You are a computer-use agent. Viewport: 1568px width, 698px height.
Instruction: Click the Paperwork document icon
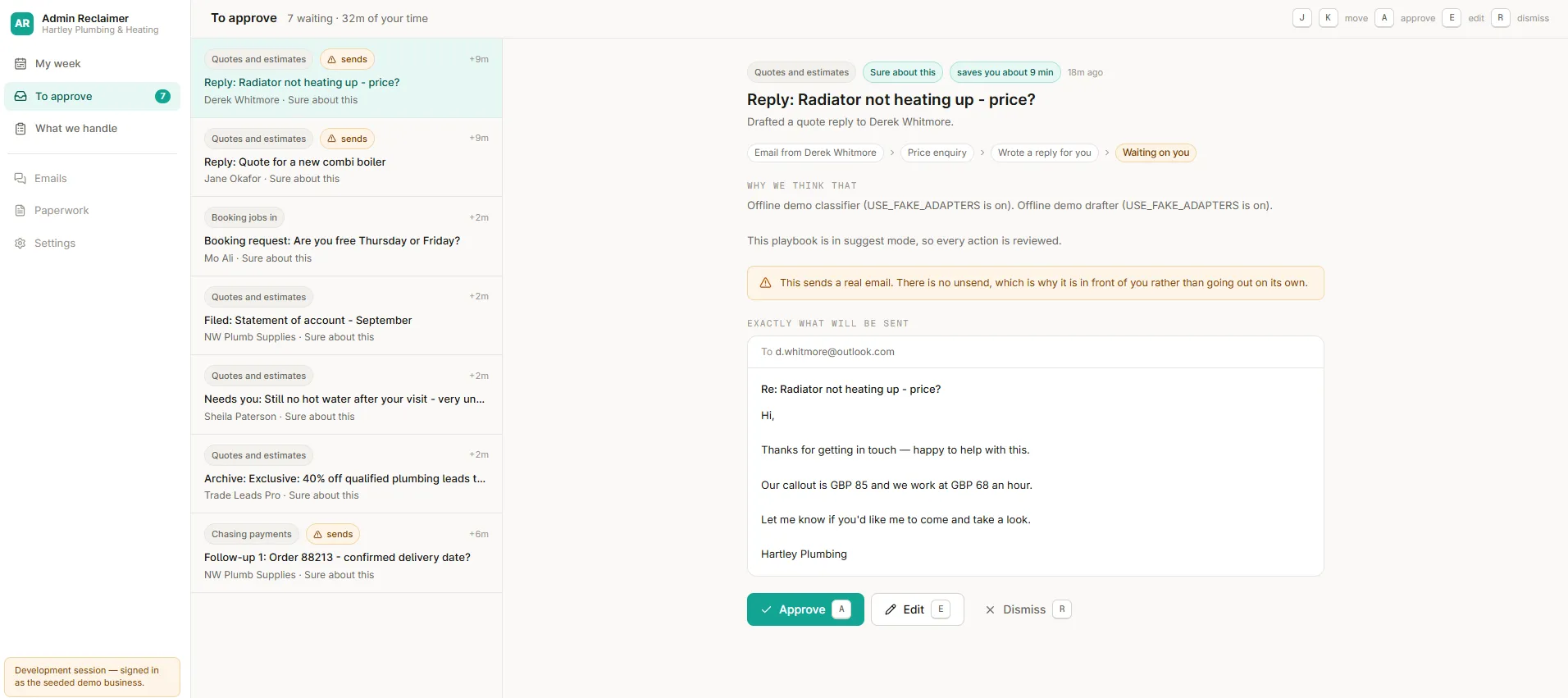click(21, 211)
